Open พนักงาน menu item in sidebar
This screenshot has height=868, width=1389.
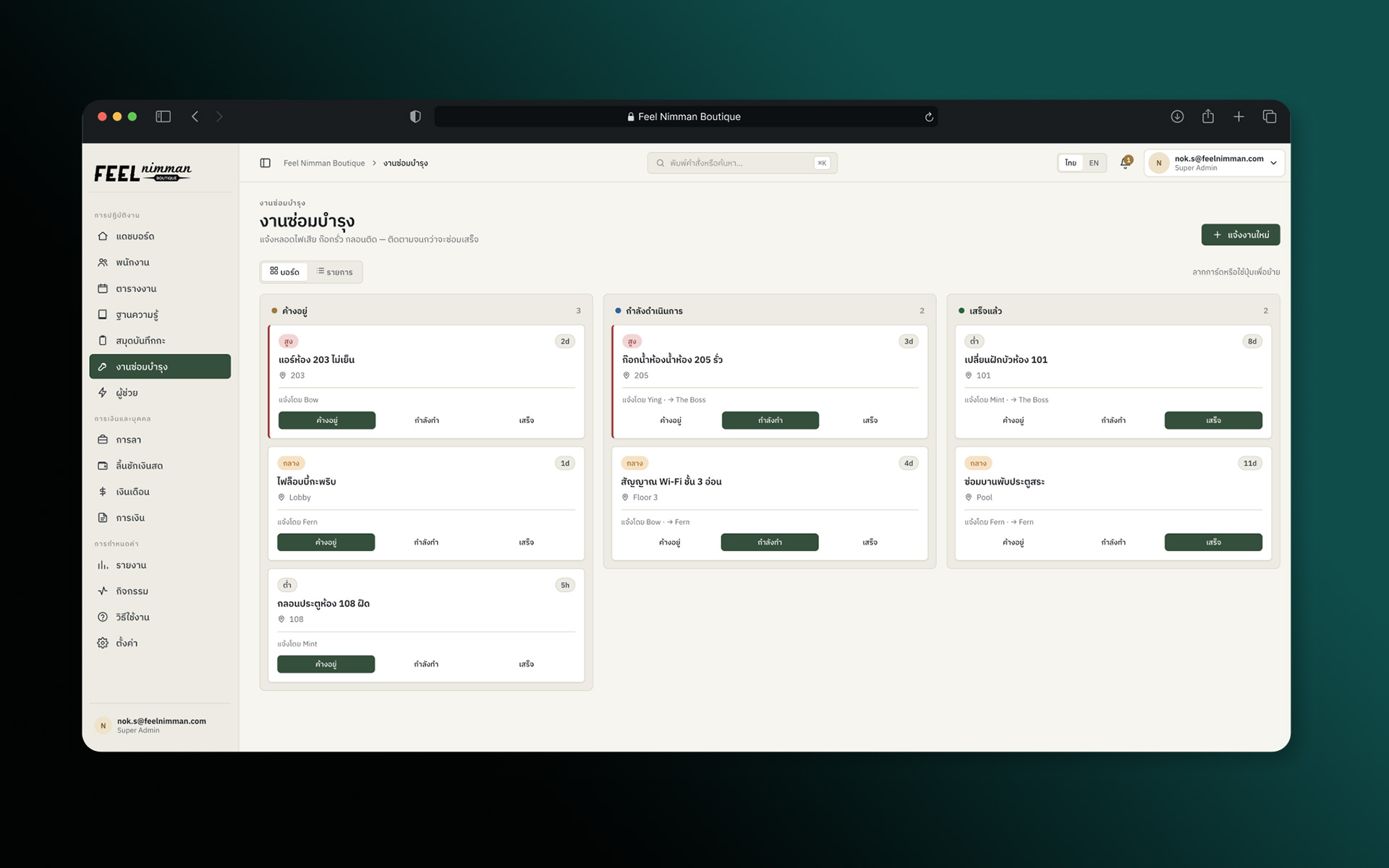[160, 262]
